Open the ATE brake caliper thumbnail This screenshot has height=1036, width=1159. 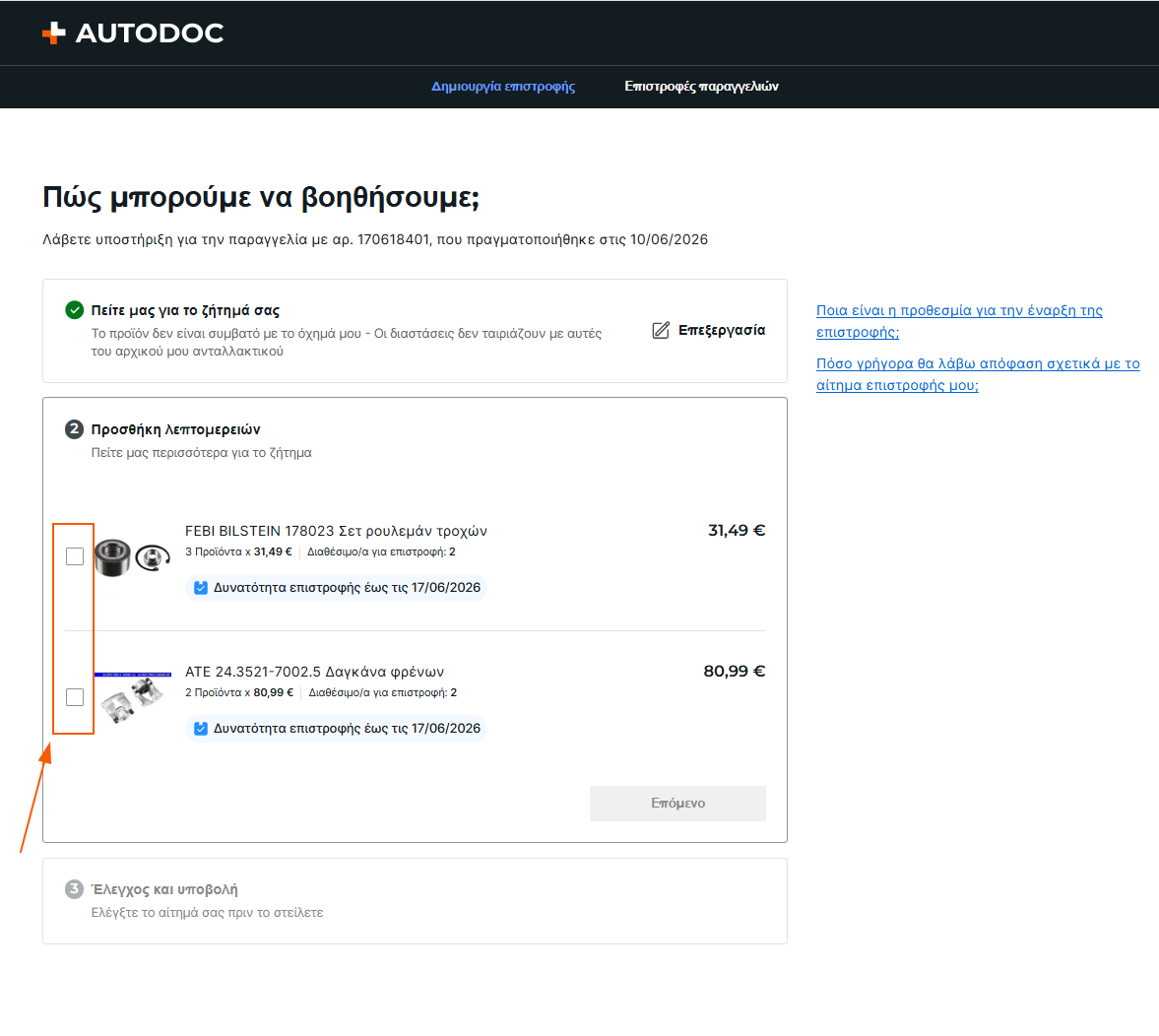133,698
